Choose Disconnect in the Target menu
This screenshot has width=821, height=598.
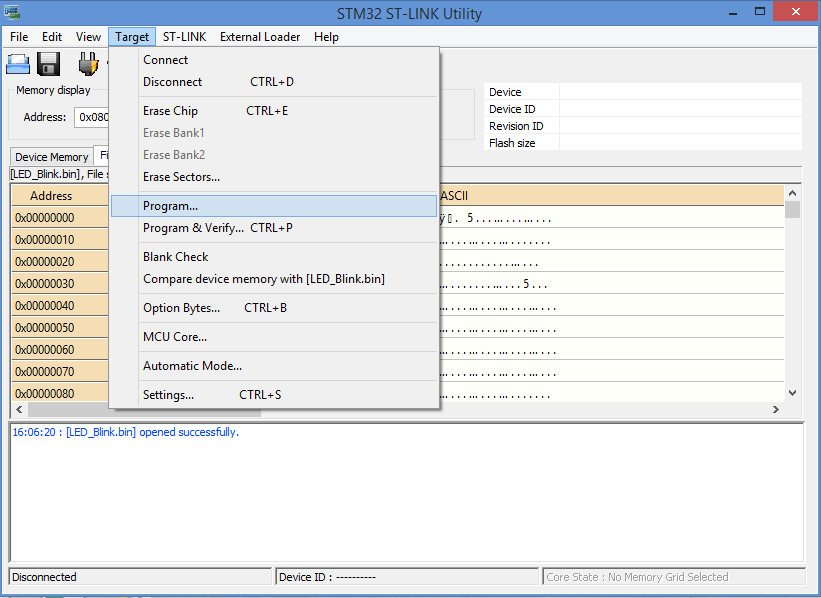[274, 82]
